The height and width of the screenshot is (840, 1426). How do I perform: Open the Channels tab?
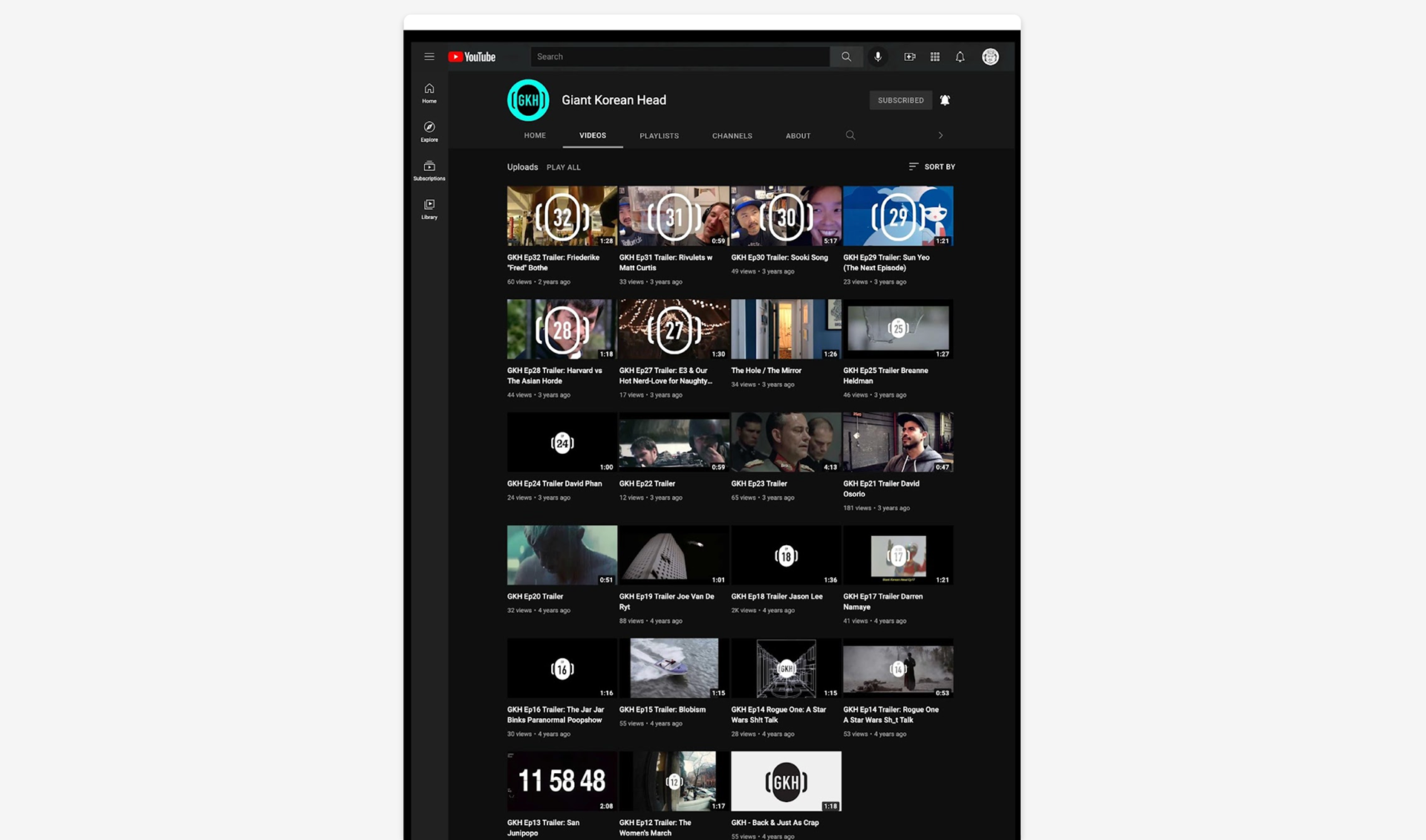(732, 136)
